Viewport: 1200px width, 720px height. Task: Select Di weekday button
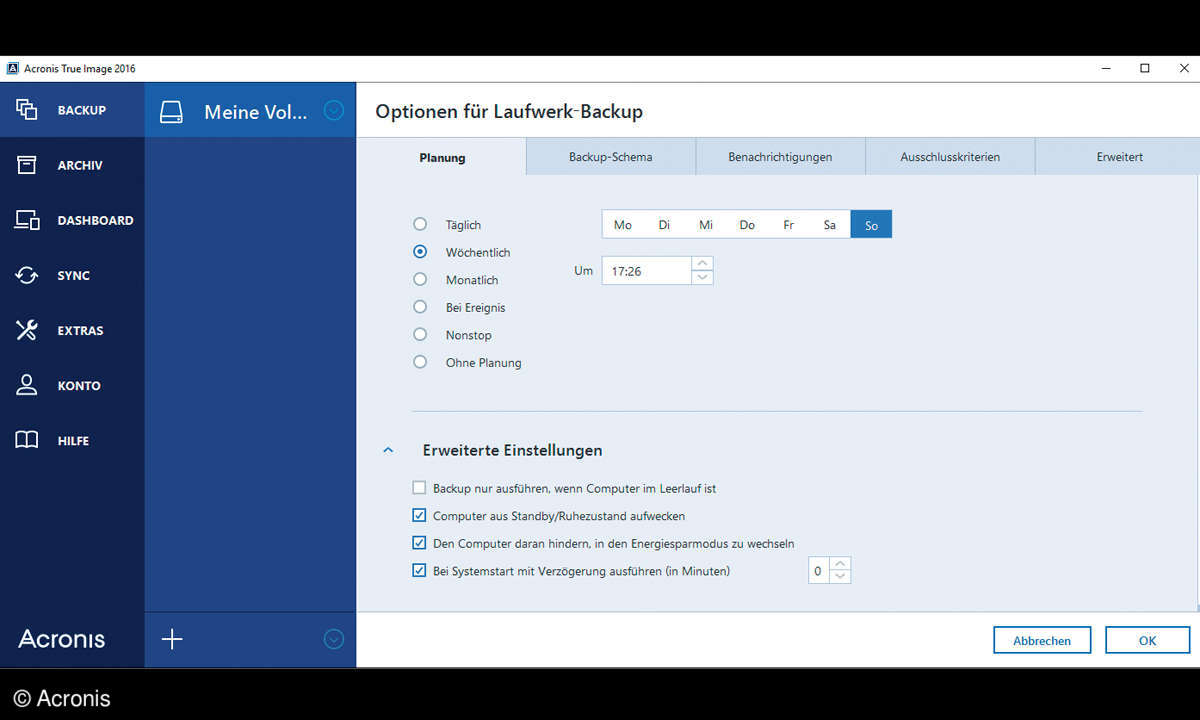[664, 224]
